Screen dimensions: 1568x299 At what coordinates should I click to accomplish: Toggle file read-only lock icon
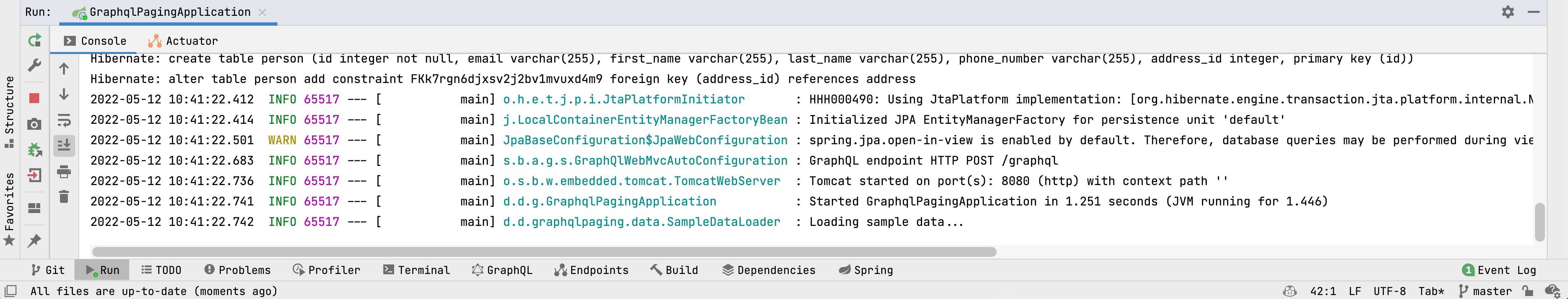click(1527, 291)
